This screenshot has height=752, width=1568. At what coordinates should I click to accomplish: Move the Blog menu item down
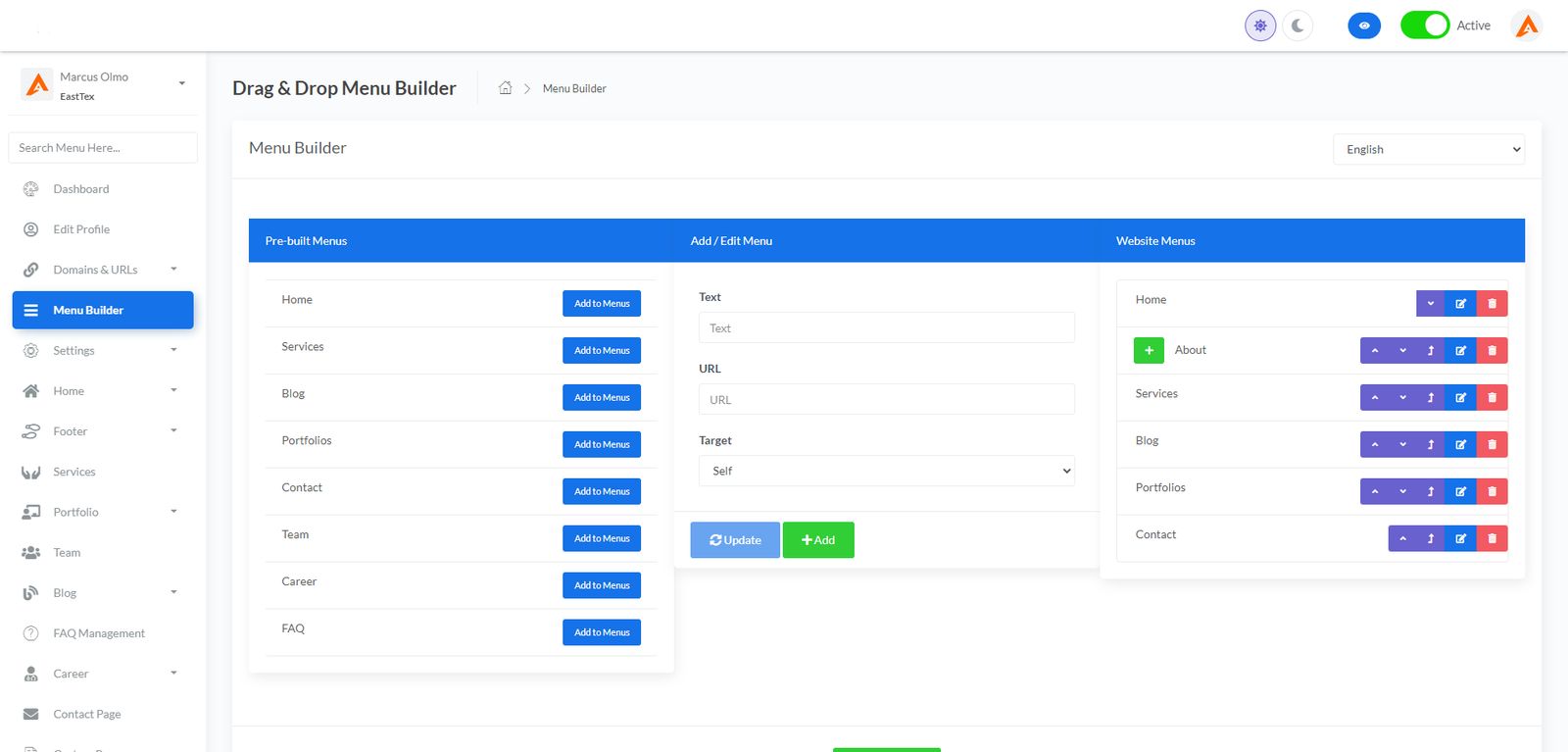click(x=1402, y=445)
